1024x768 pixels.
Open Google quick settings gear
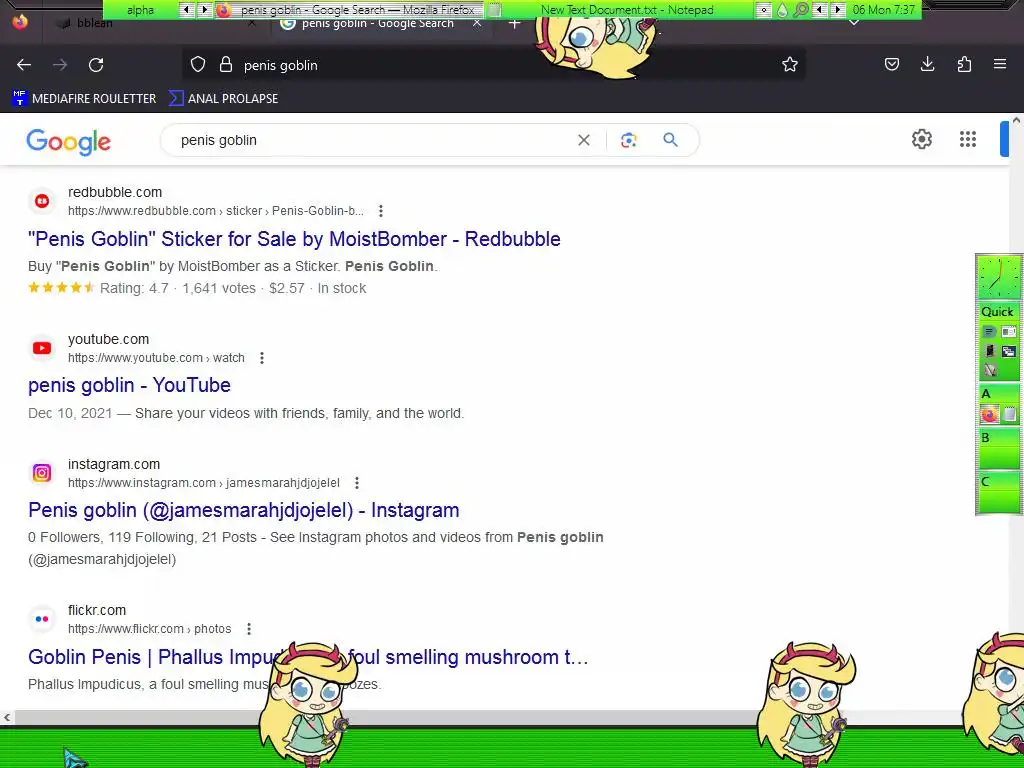click(921, 139)
